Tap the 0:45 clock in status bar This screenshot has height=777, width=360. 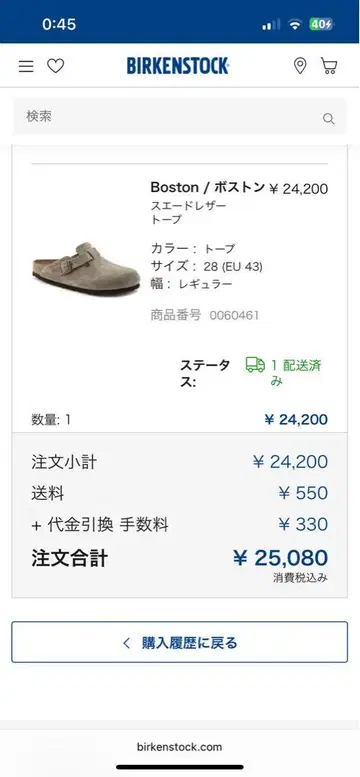click(x=59, y=24)
